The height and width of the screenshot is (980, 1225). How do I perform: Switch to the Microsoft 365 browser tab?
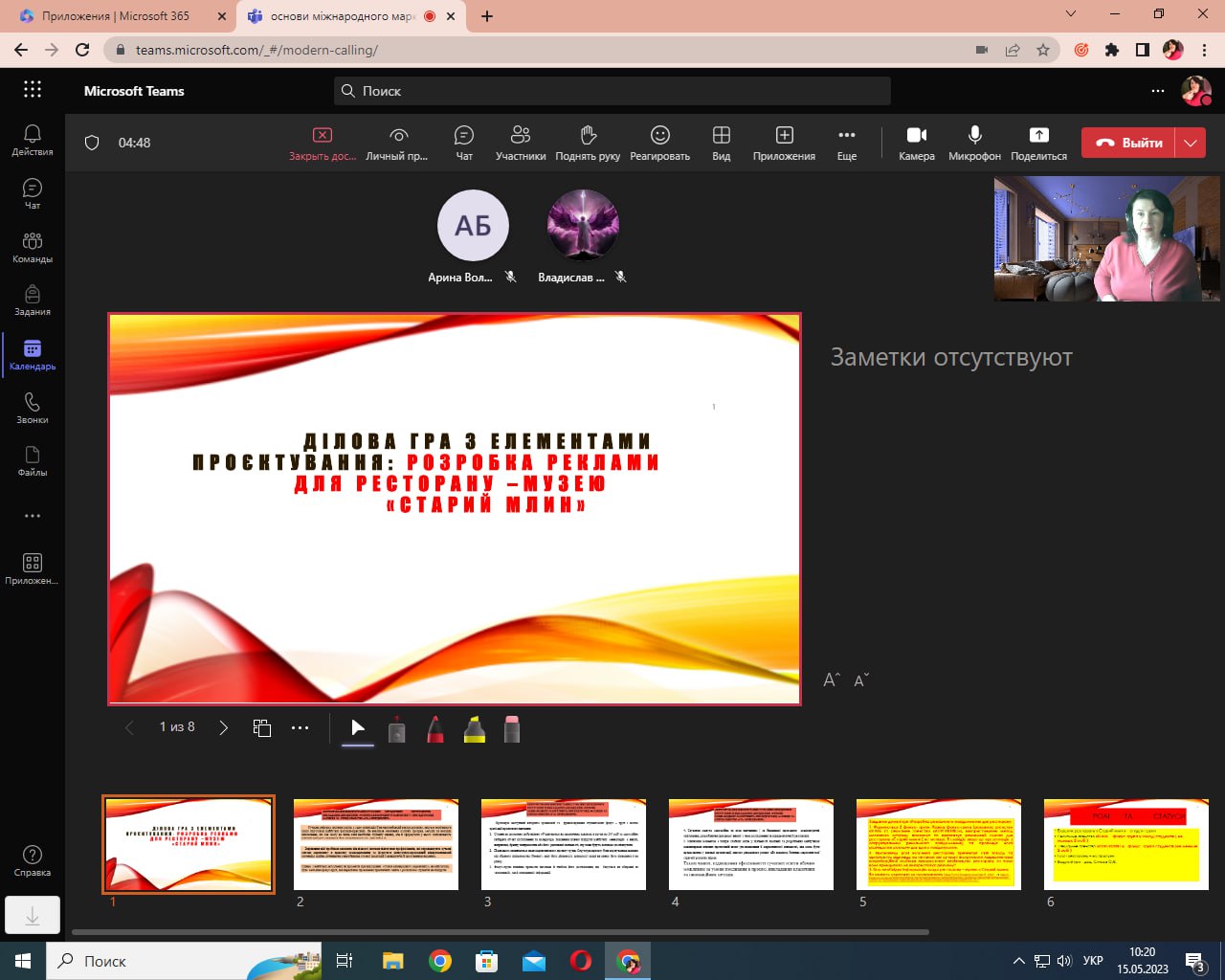click(x=117, y=16)
